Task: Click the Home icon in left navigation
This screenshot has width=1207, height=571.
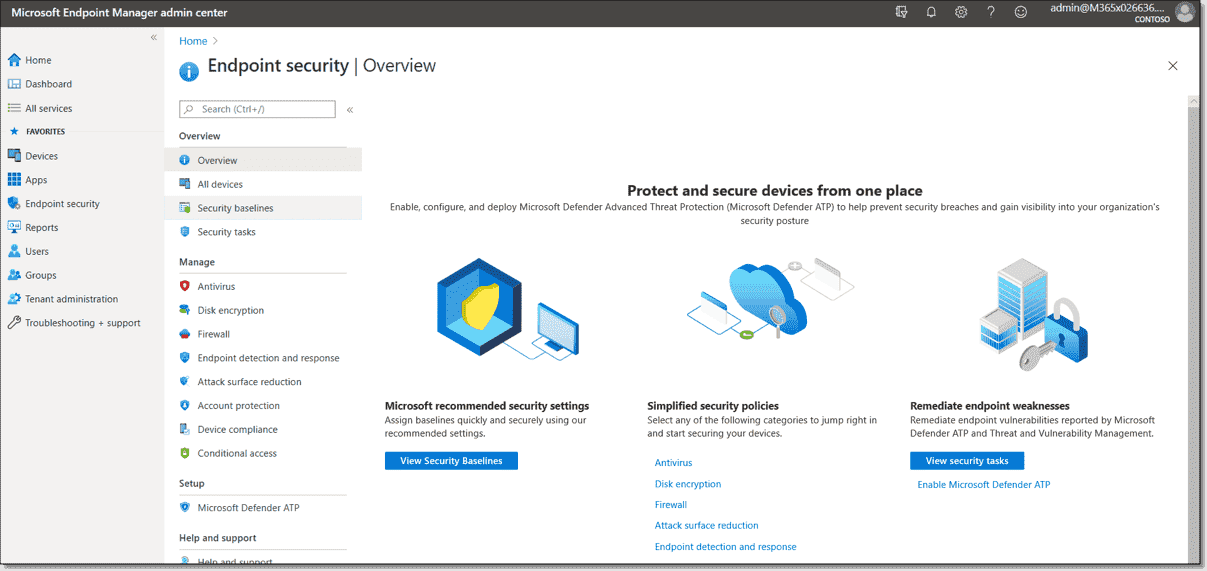Action: click(x=14, y=60)
